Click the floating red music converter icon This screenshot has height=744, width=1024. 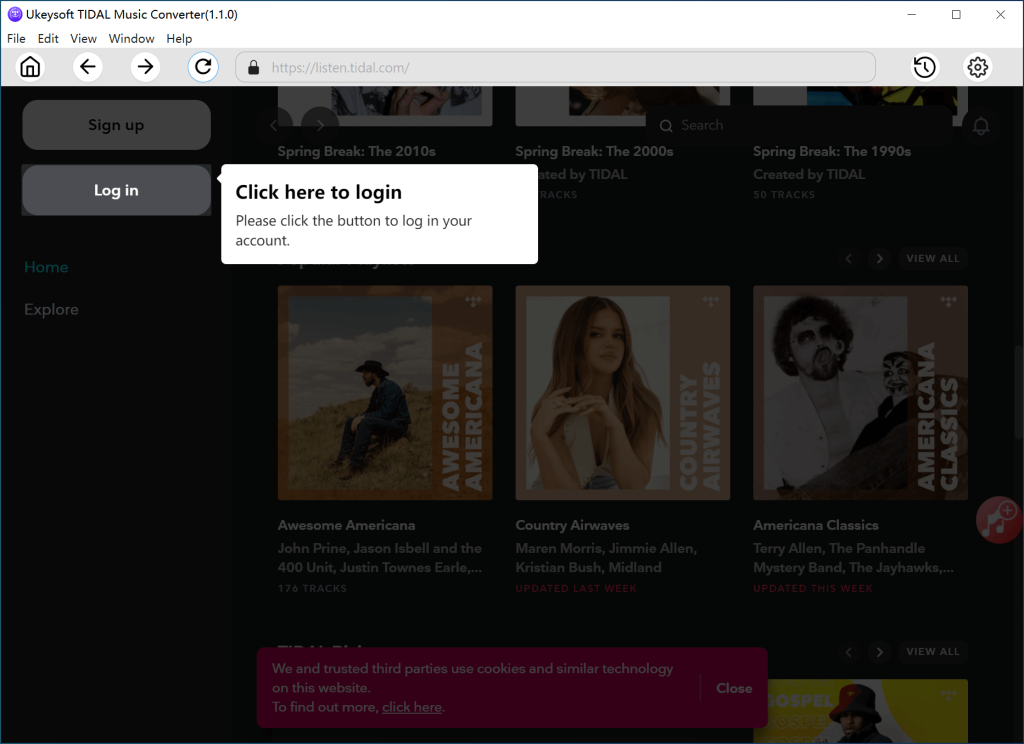pos(997,520)
